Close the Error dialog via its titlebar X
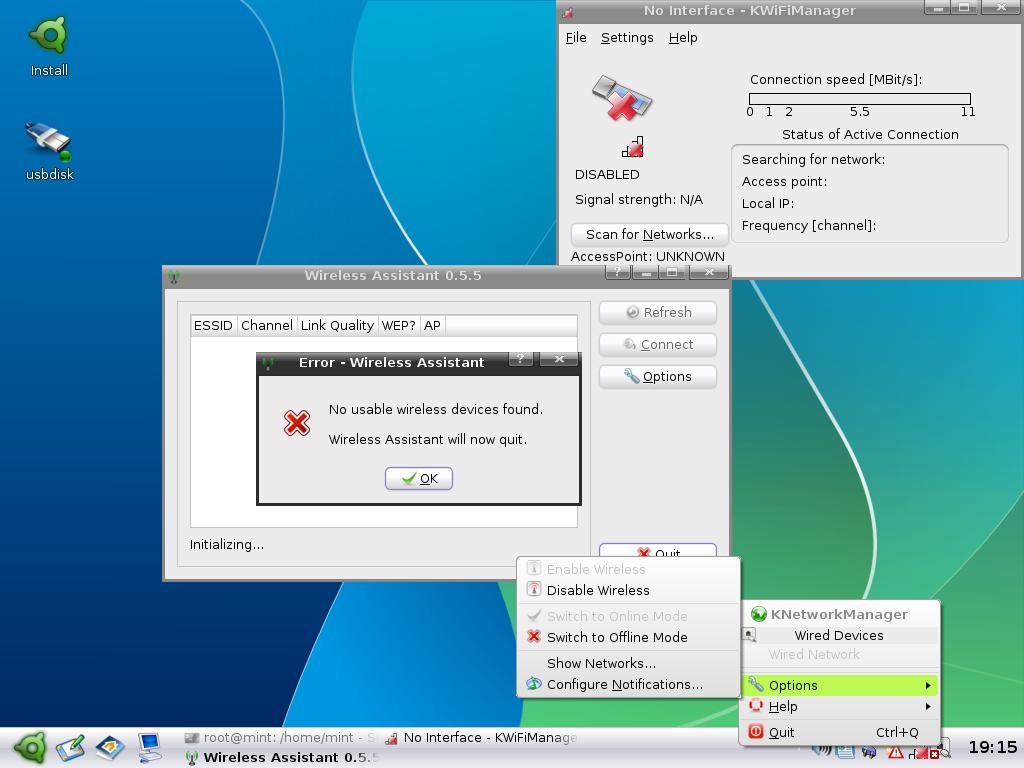1024x768 pixels. [559, 359]
